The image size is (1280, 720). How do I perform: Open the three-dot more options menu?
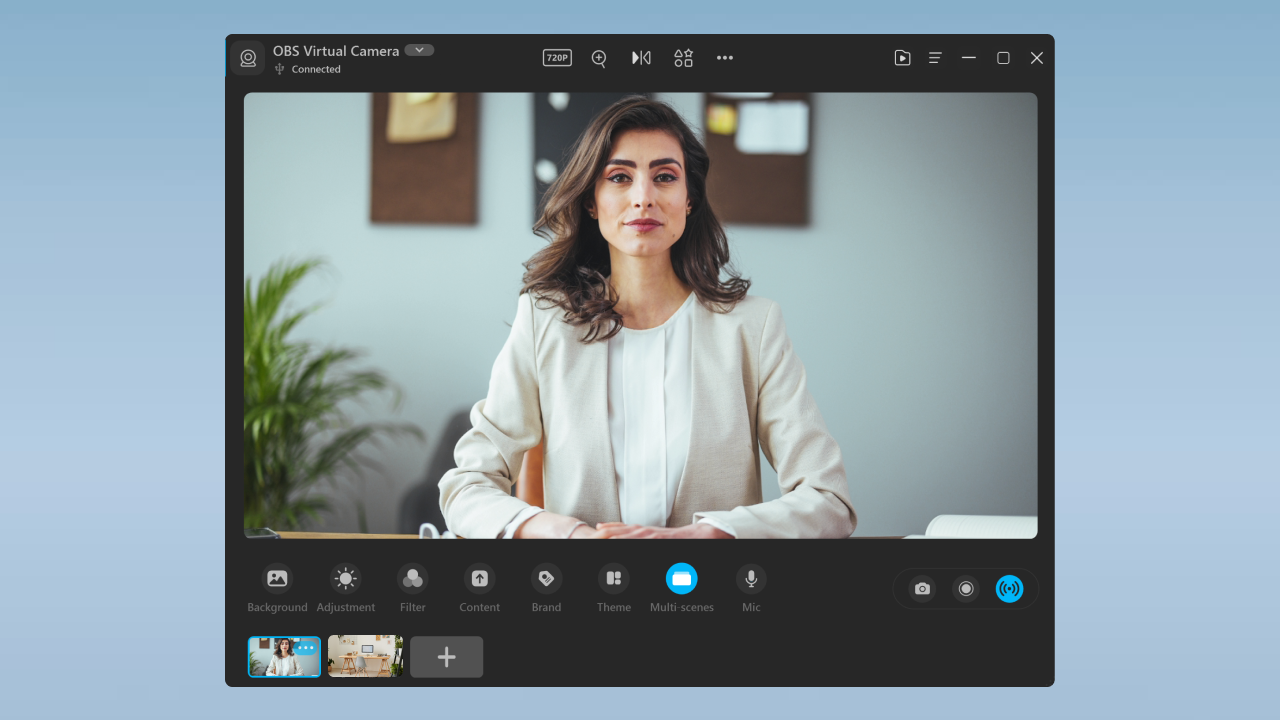pos(725,58)
